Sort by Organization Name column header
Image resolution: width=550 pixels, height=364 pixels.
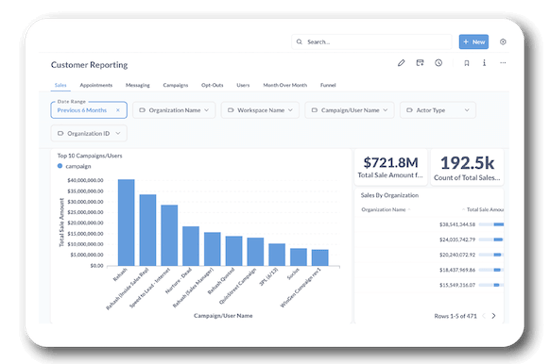[x=386, y=210]
